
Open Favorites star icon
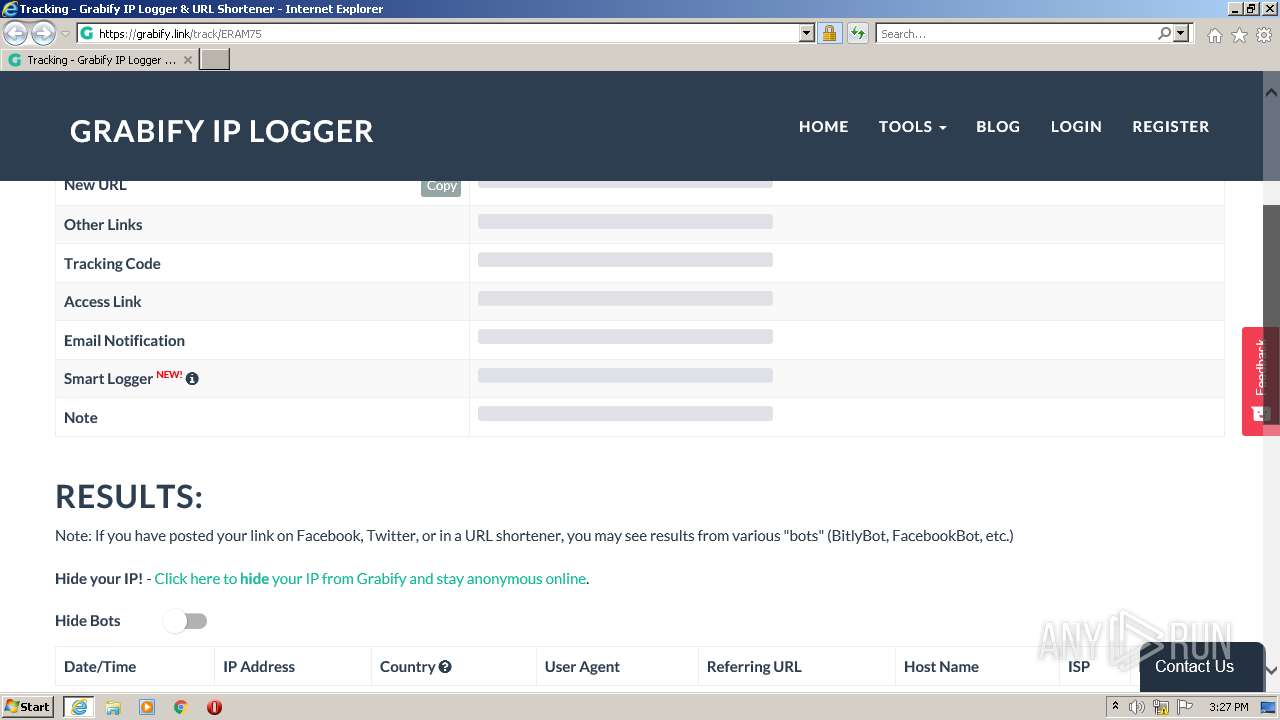click(x=1239, y=35)
